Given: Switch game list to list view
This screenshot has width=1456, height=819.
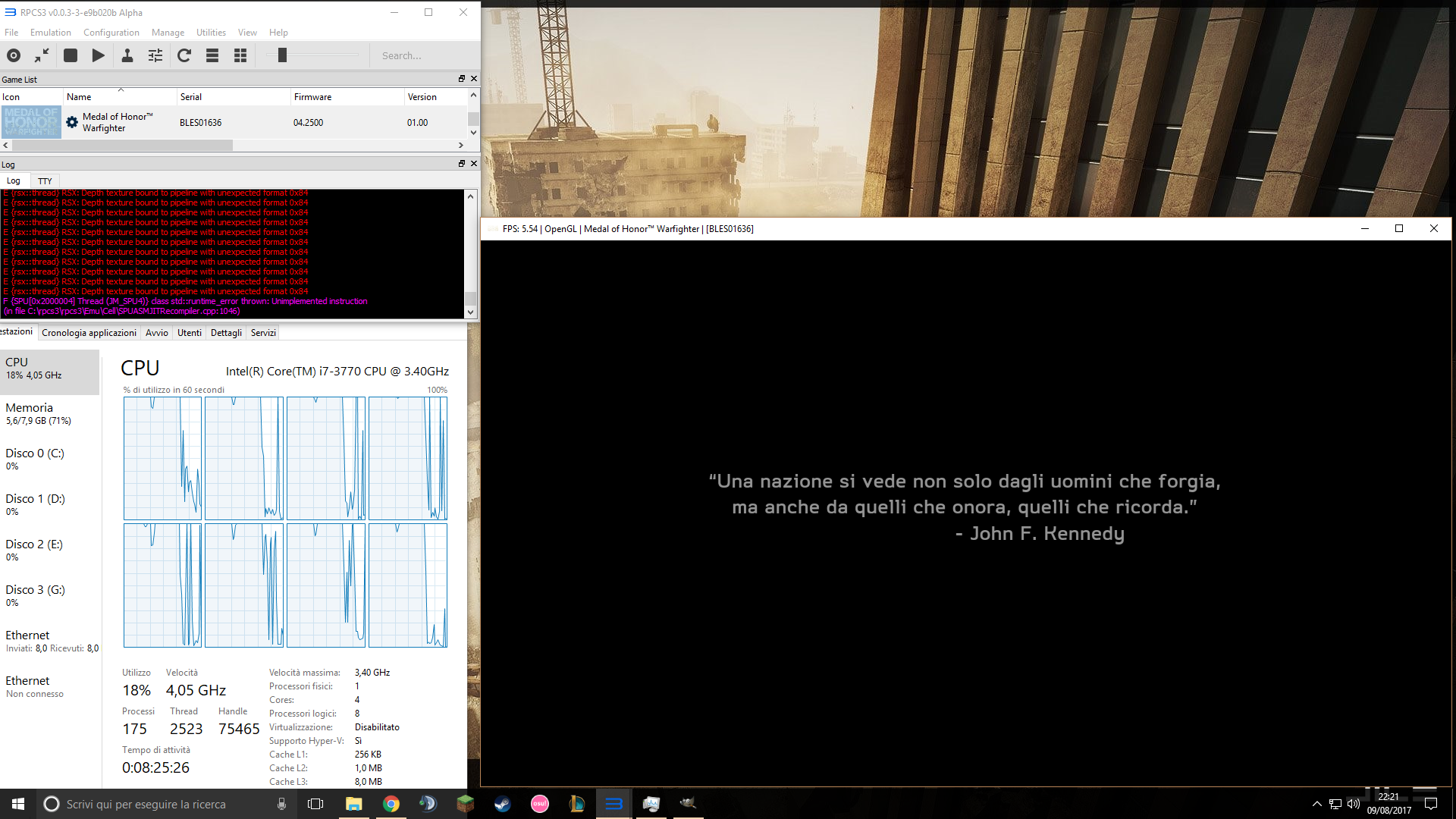Looking at the screenshot, I should [212, 55].
